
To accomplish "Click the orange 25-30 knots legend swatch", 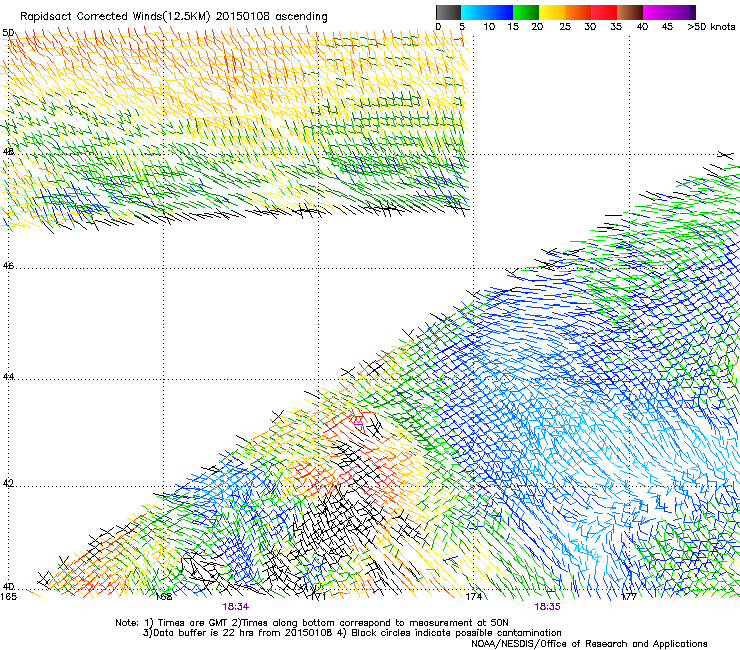I will [578, 12].
